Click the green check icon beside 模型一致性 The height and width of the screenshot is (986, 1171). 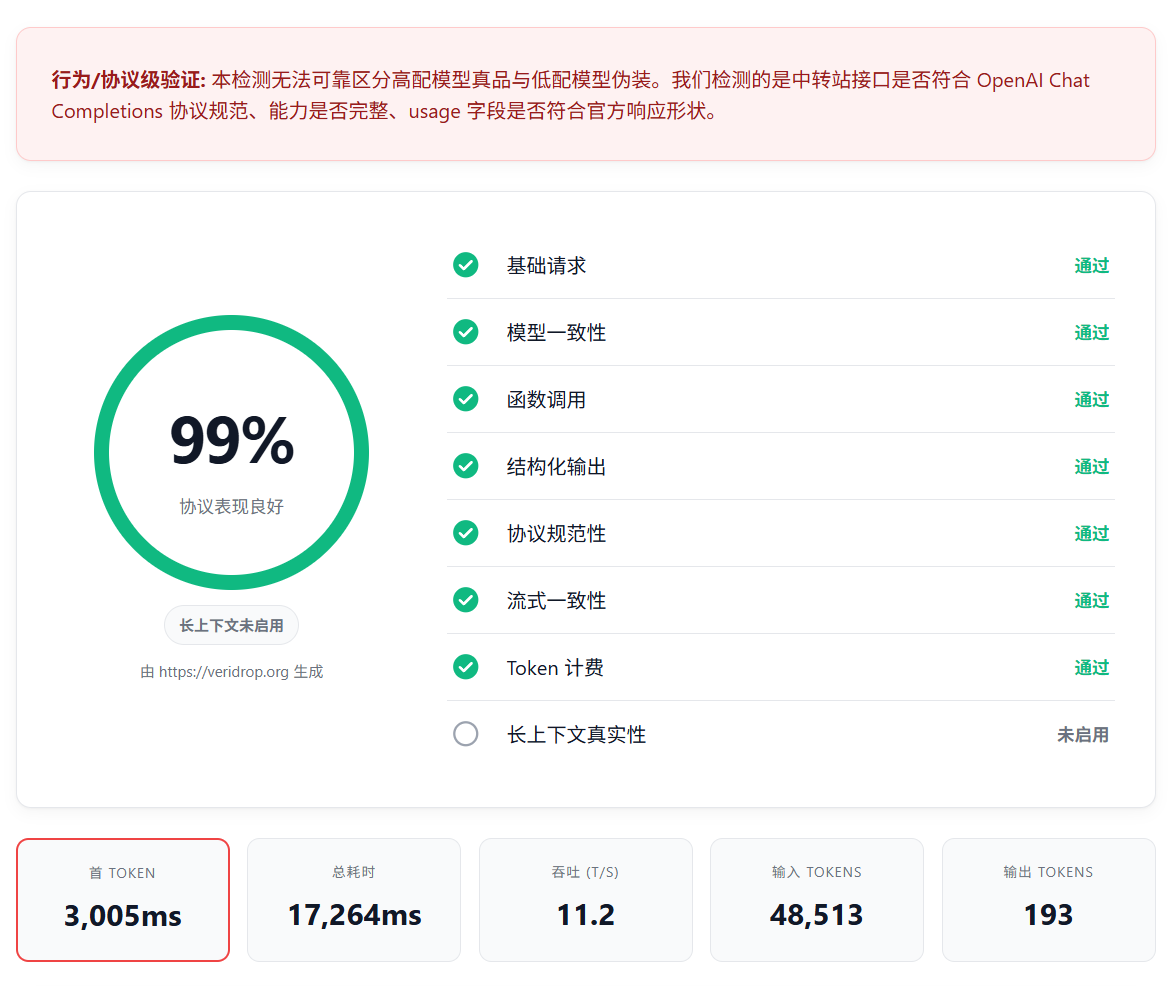465,332
